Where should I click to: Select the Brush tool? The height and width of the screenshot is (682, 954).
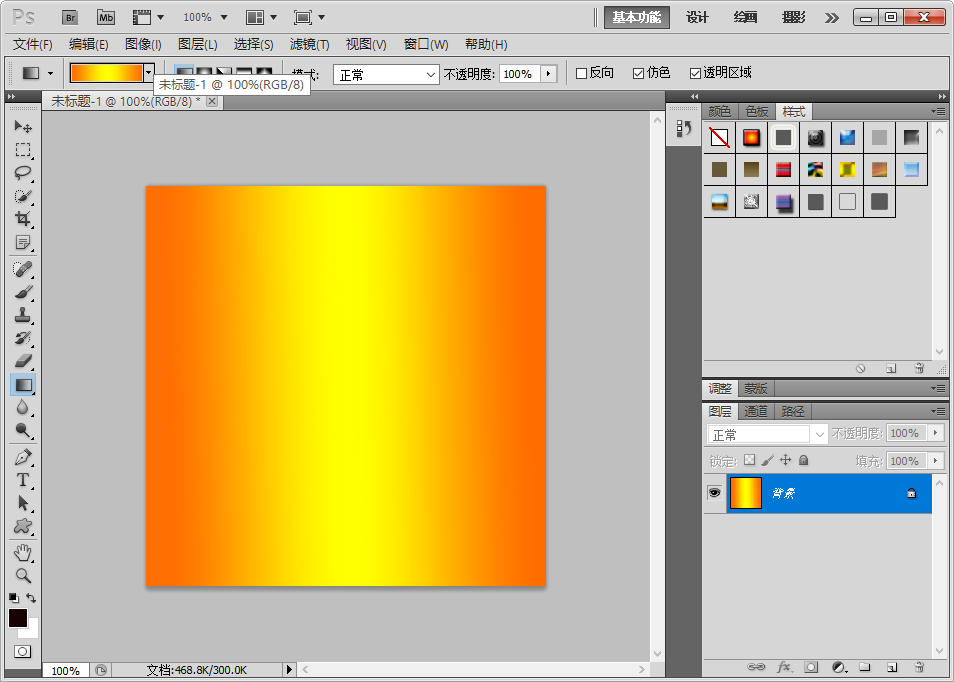tap(23, 292)
